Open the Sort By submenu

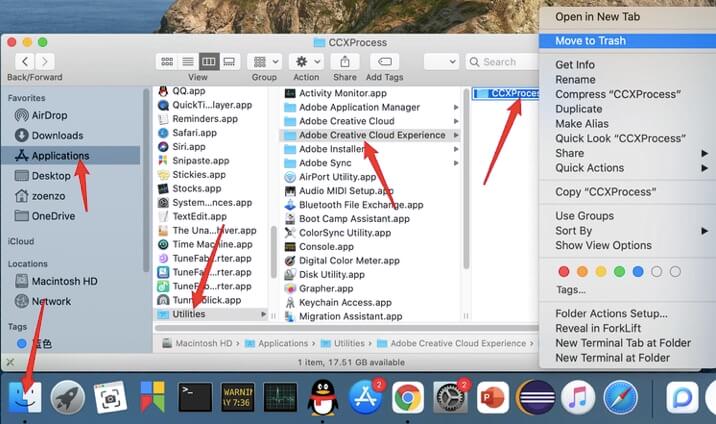tap(627, 230)
